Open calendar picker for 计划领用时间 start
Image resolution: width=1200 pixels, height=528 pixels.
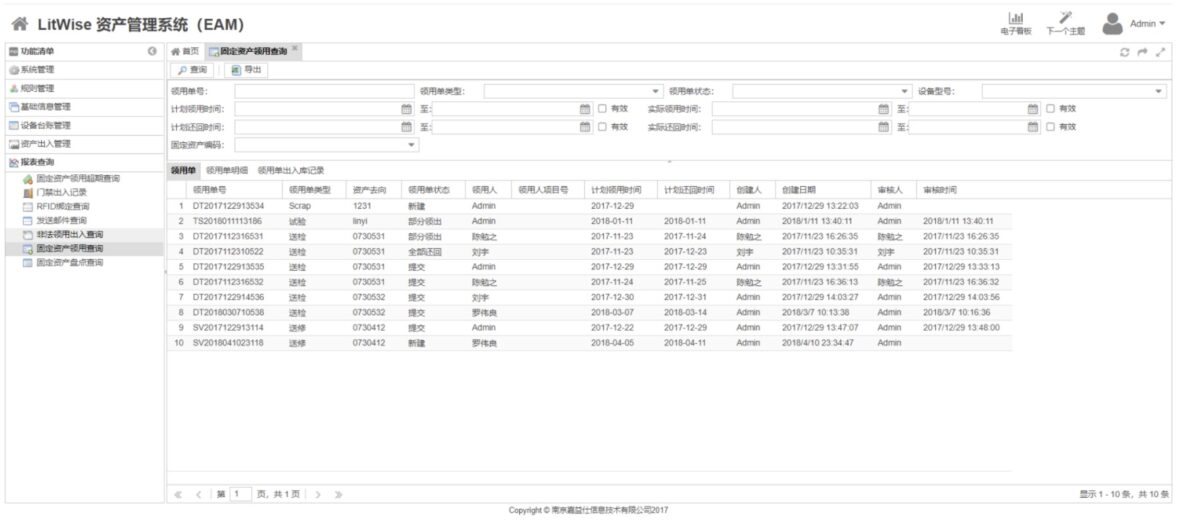pos(406,109)
